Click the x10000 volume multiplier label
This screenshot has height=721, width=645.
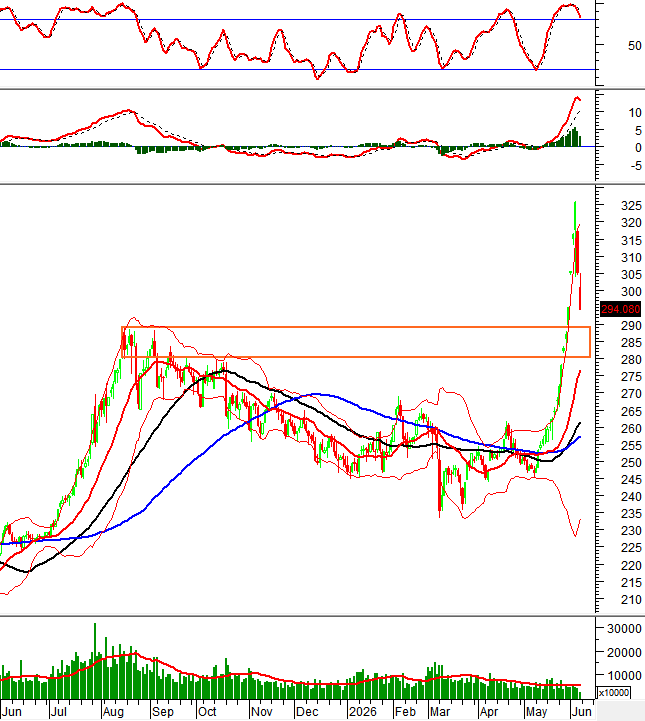[x=614, y=692]
